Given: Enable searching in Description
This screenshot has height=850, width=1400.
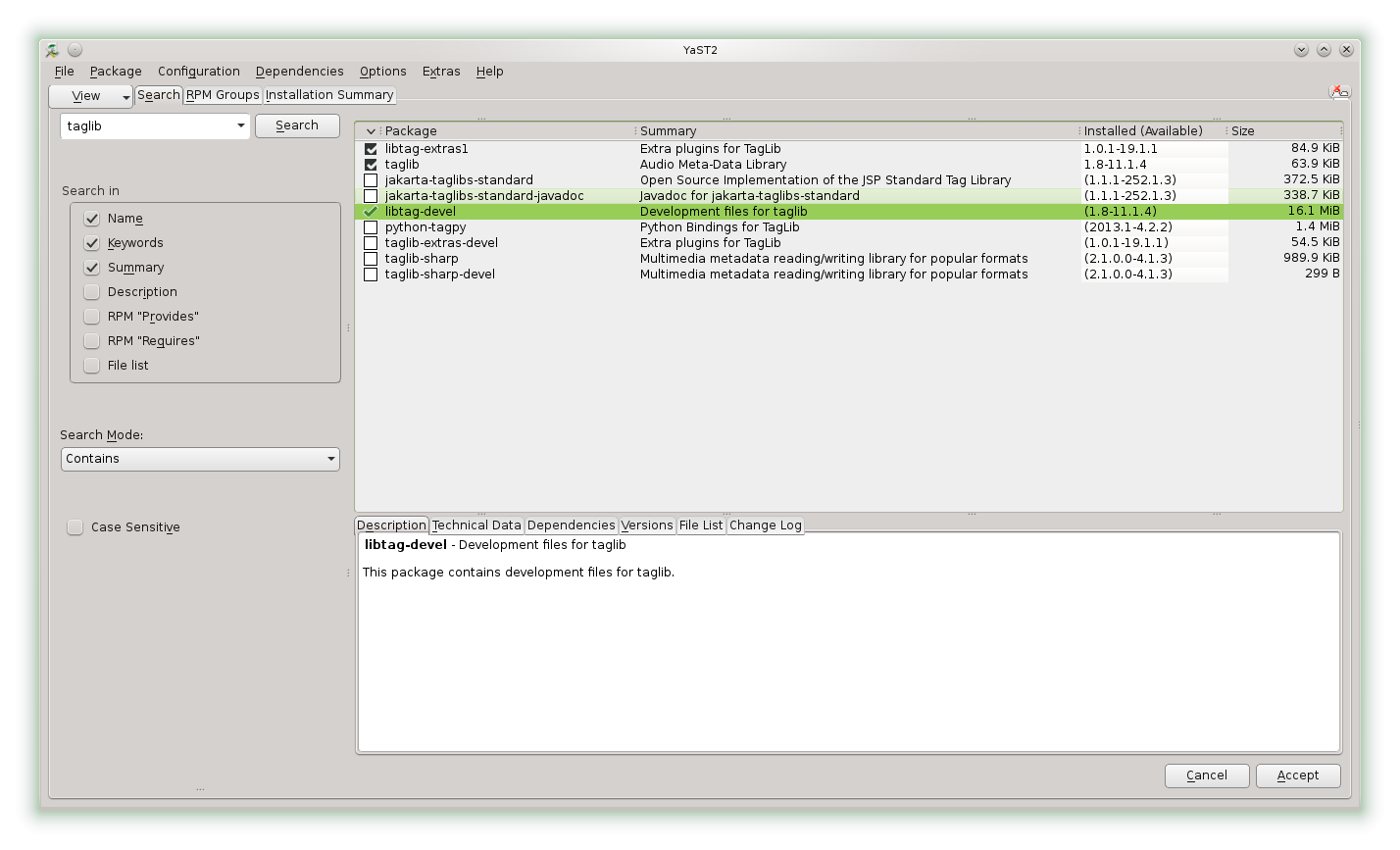Looking at the screenshot, I should click(92, 292).
